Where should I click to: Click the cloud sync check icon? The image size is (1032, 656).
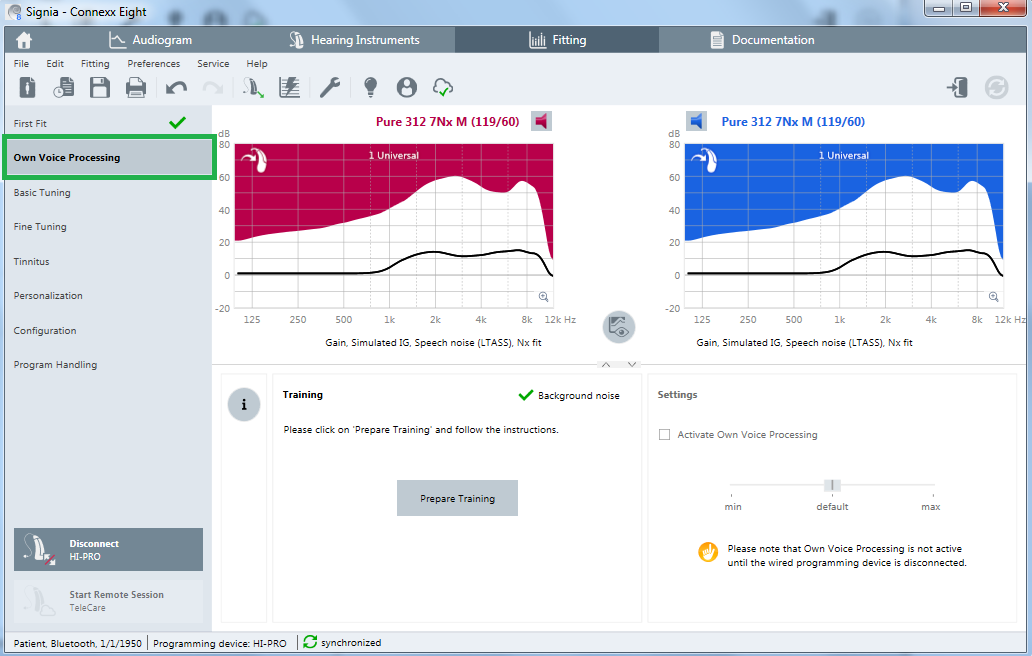click(x=443, y=87)
